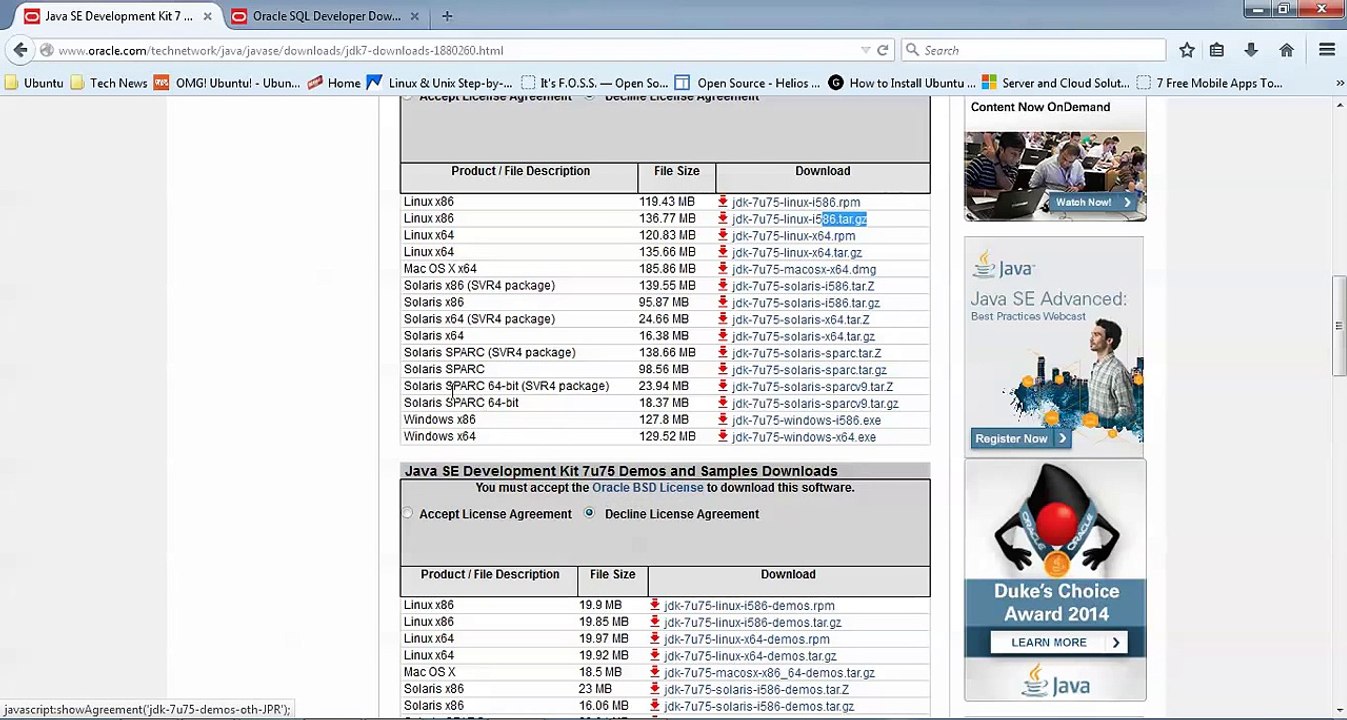Open a new tab with plus icon
The height and width of the screenshot is (720, 1347).
pyautogui.click(x=447, y=16)
